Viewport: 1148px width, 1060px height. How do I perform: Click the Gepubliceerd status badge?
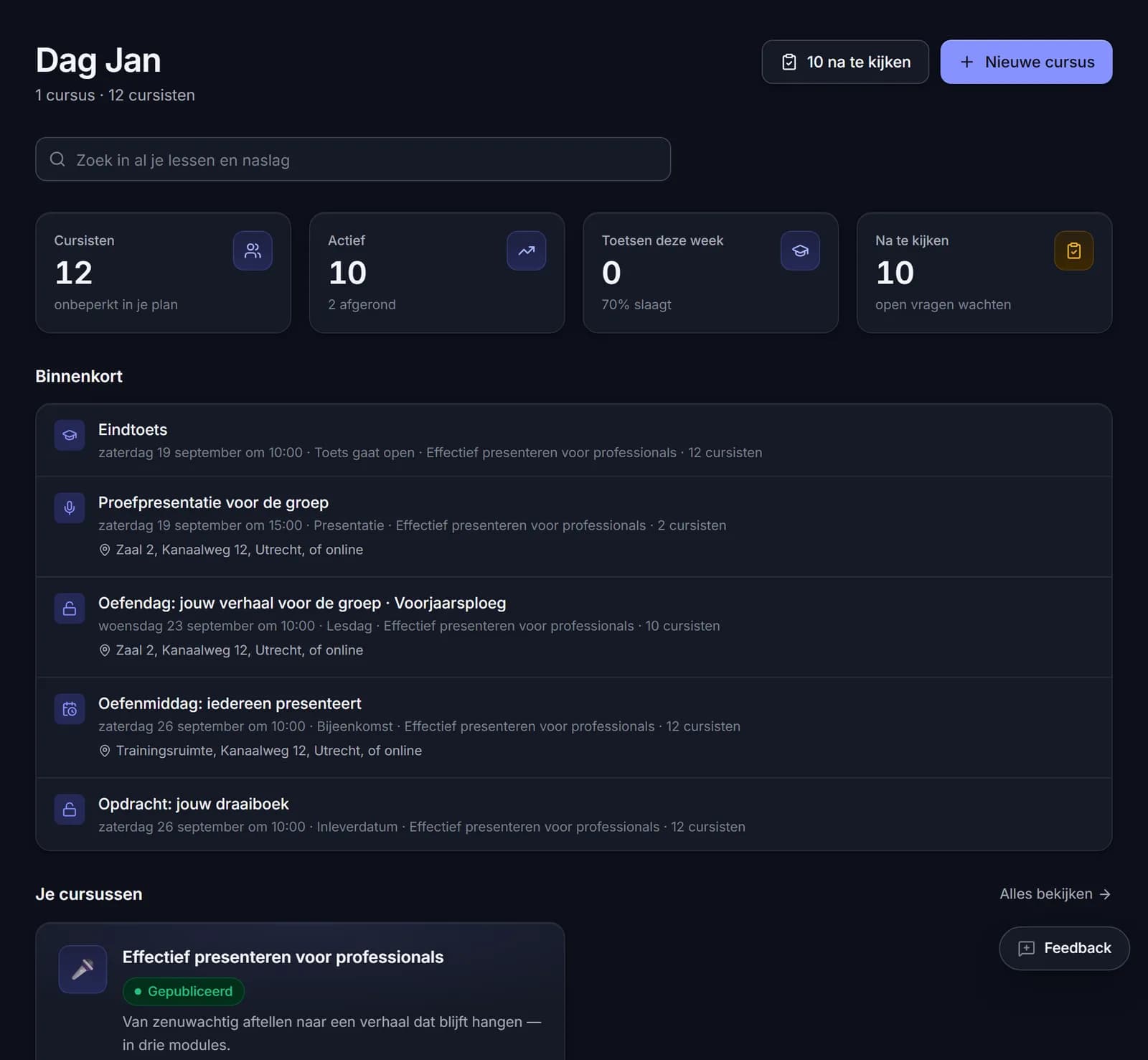tap(184, 991)
